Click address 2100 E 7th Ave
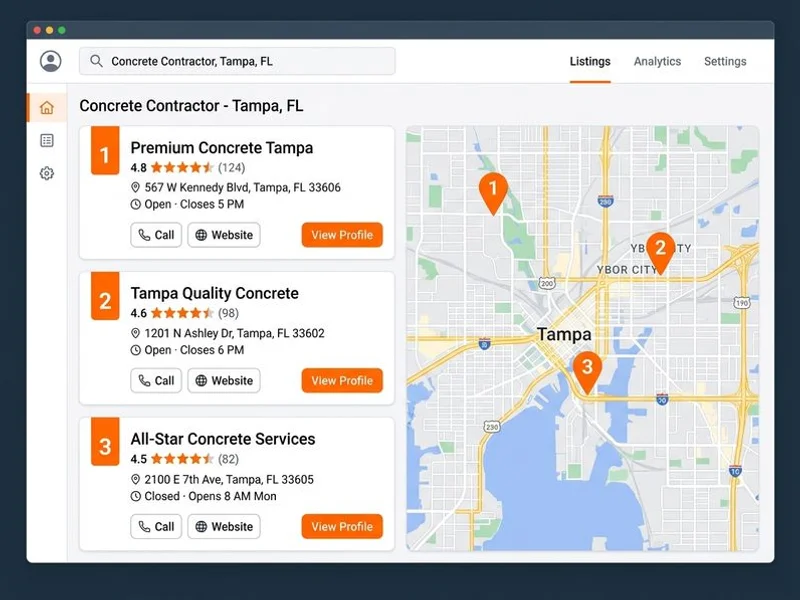 click(229, 480)
